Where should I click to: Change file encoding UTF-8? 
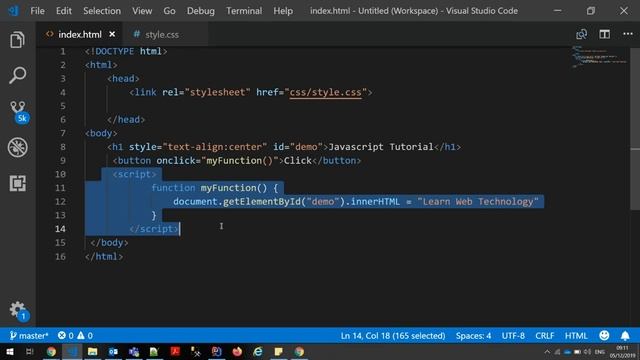tap(513, 336)
